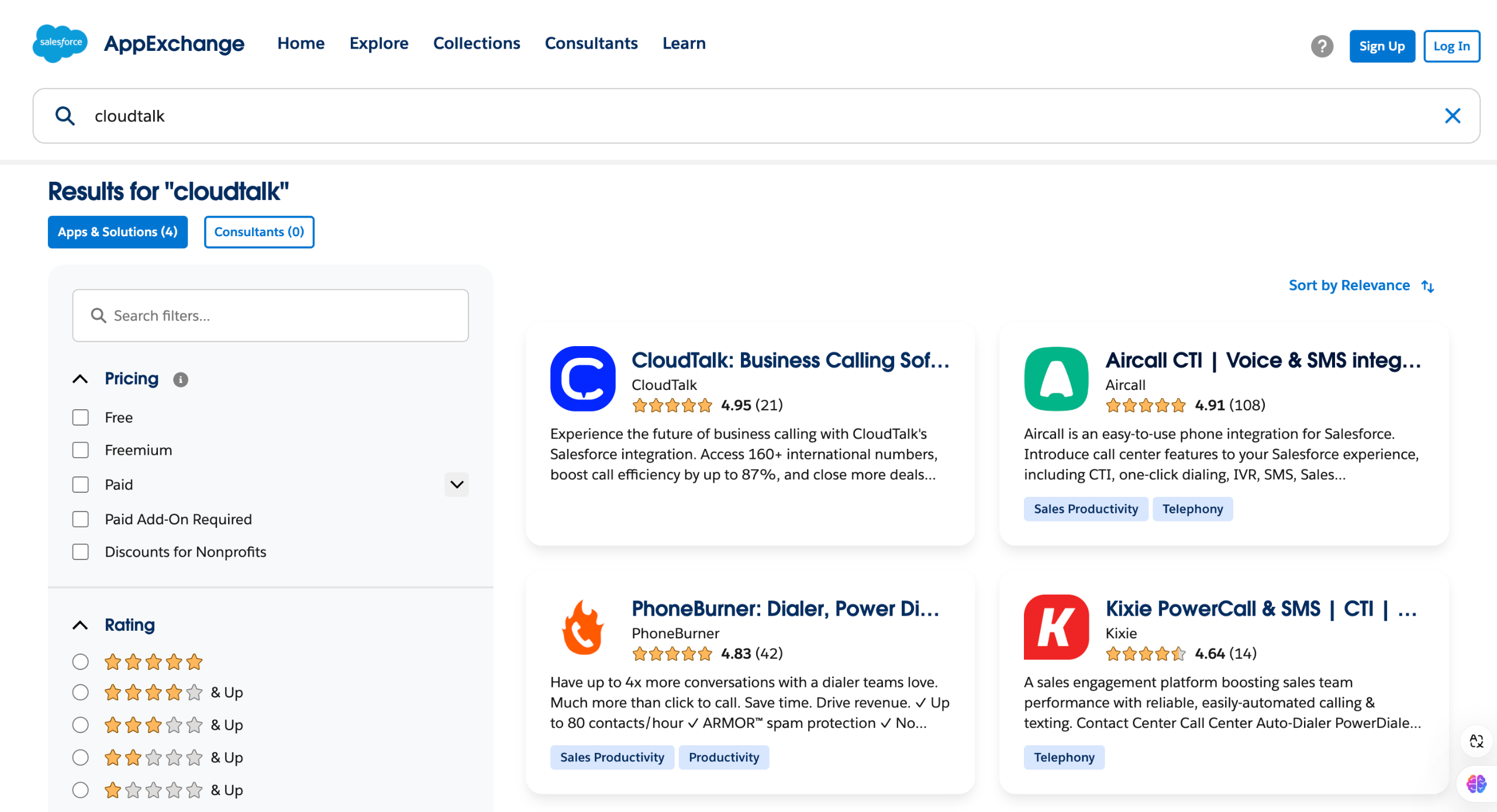
Task: Tick Discounts for Nonprofits checkbox
Action: pos(81,552)
